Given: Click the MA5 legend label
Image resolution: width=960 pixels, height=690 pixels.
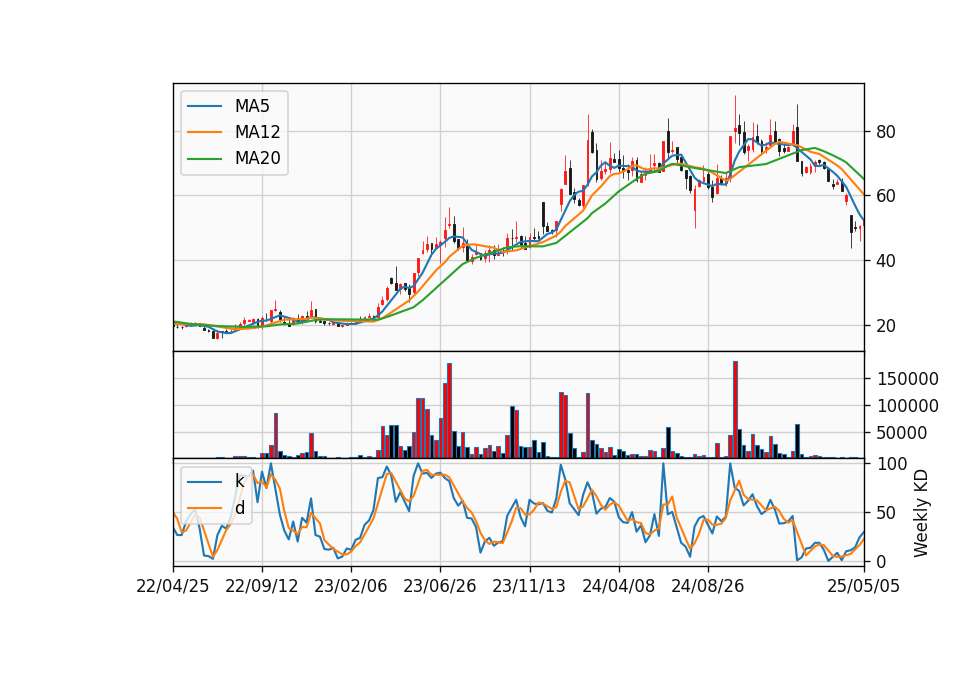Looking at the screenshot, I should pos(252,106).
